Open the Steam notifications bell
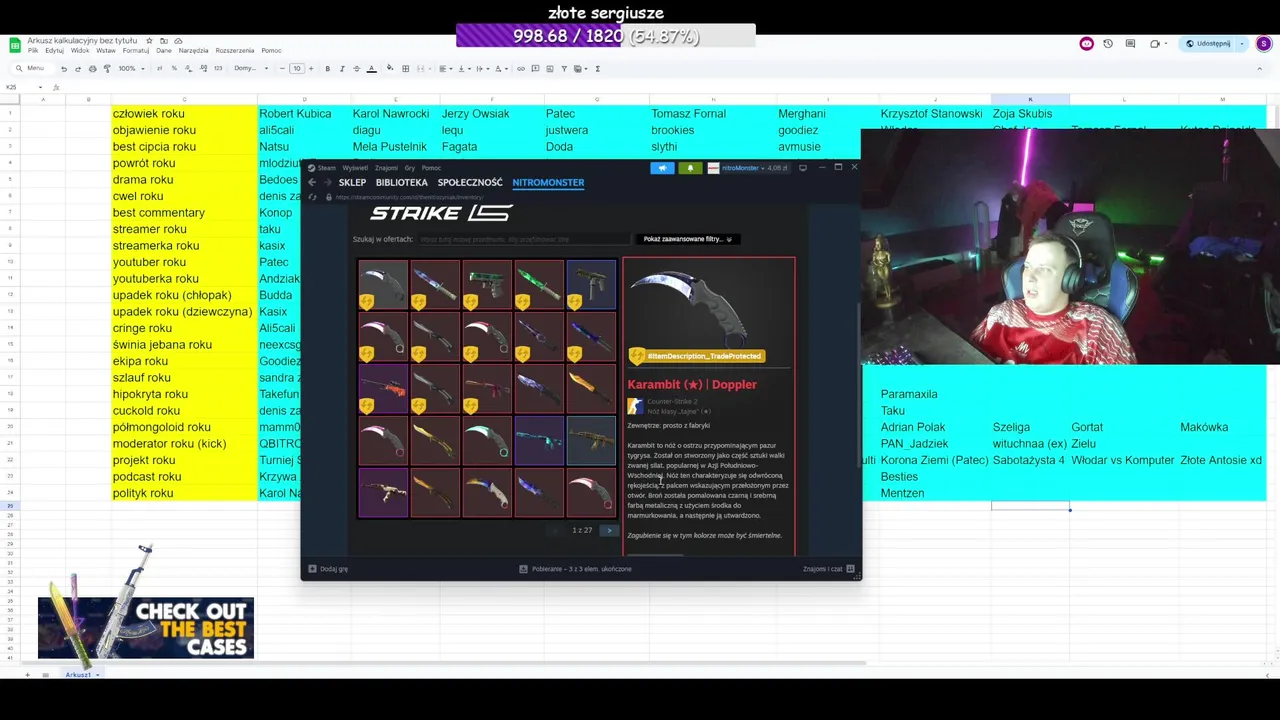 690,168
